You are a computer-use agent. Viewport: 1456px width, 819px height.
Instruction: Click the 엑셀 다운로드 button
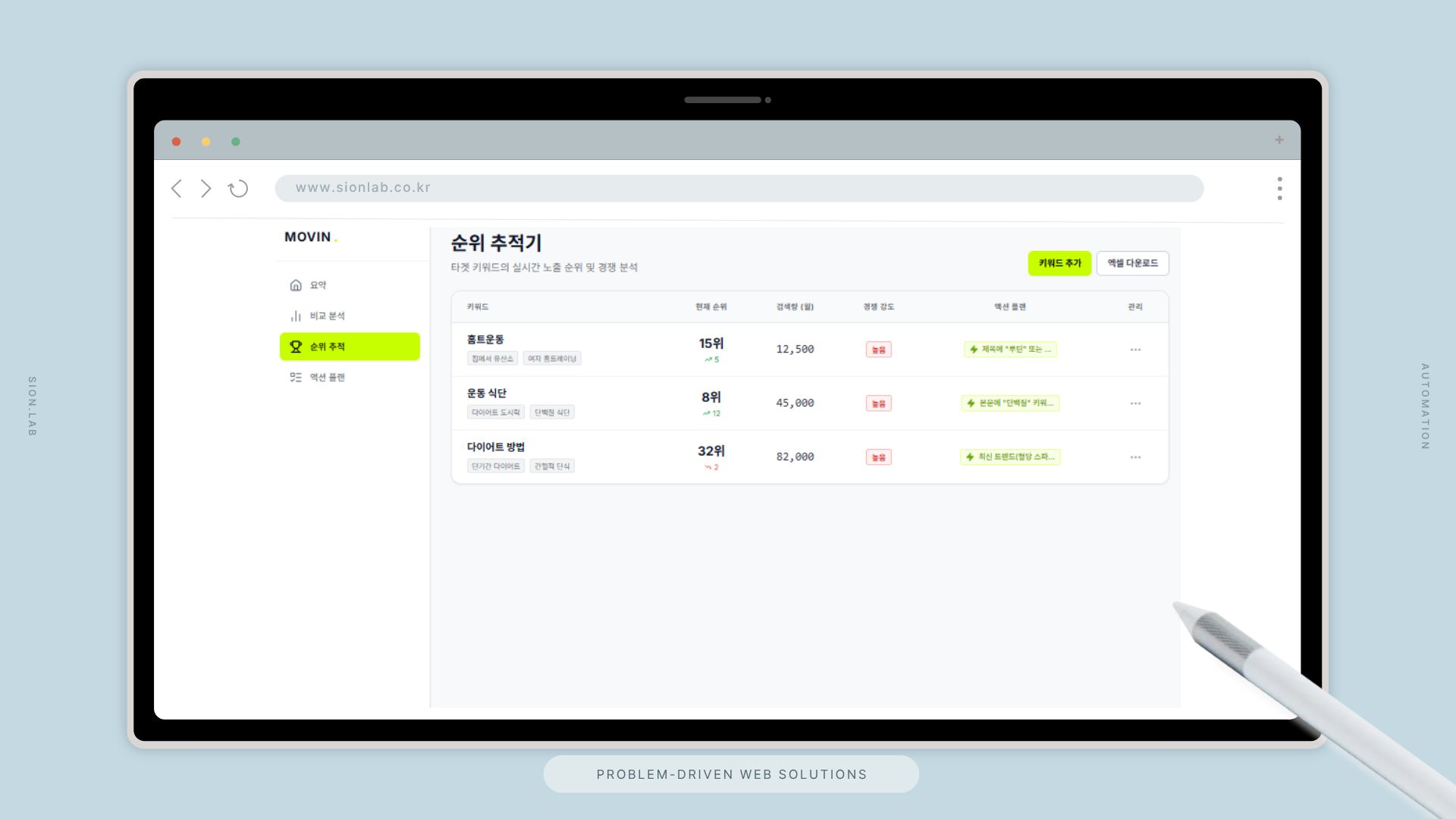(1132, 263)
